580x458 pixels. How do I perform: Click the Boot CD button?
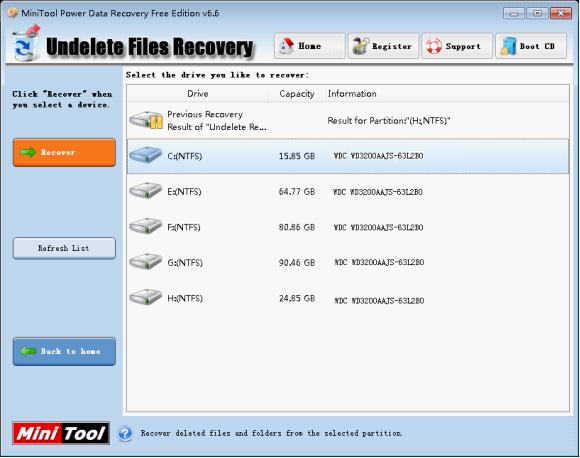click(x=531, y=46)
